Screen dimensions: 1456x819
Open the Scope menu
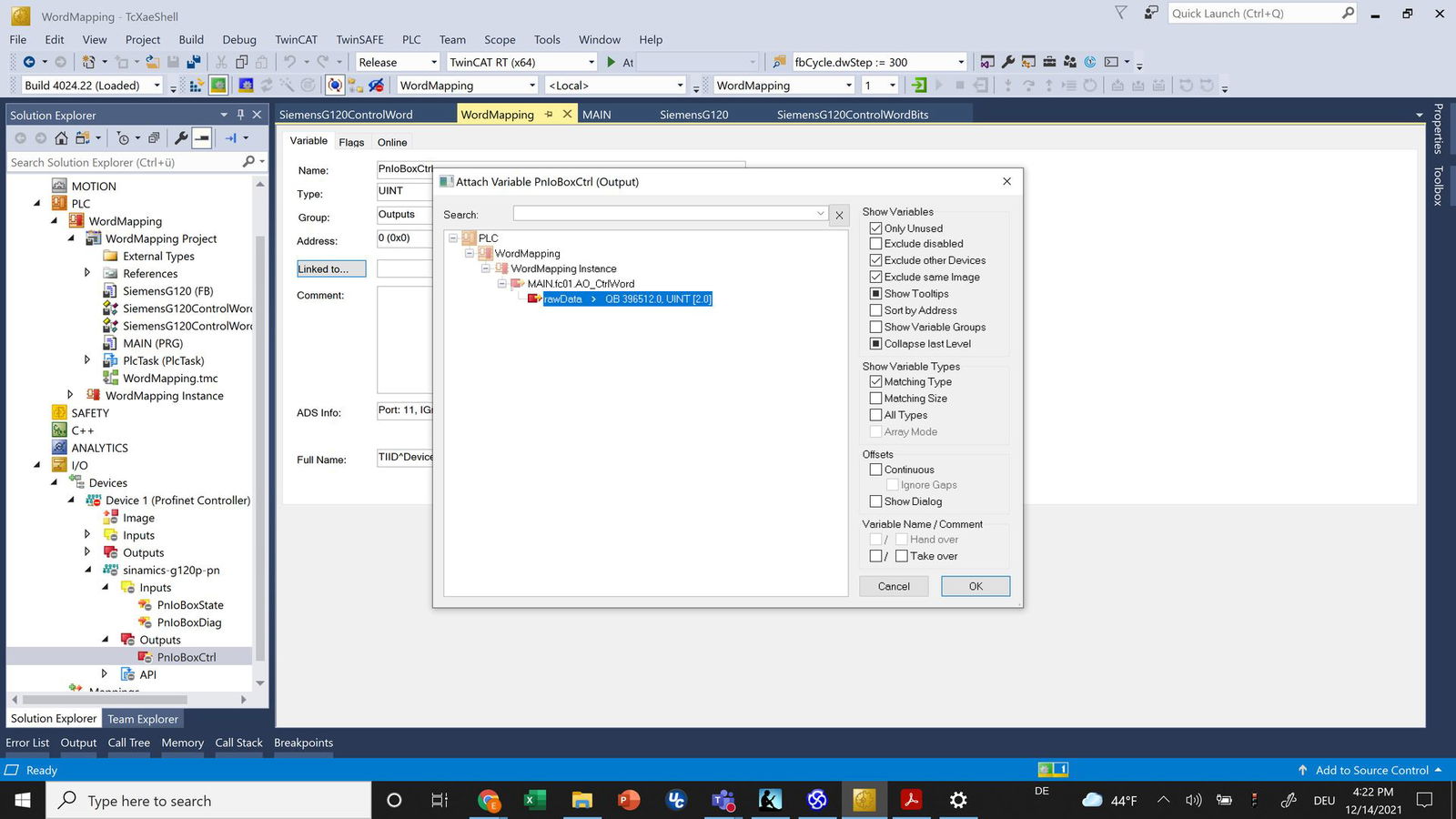click(500, 40)
